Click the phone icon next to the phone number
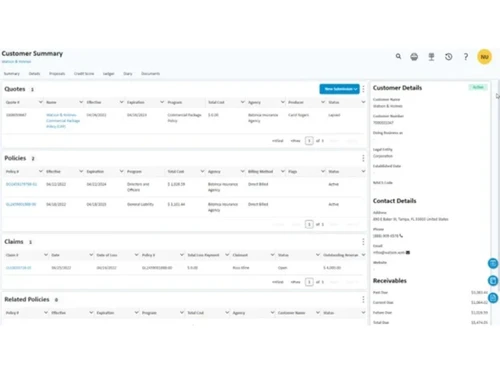This screenshot has height=375, width=500. coord(401,236)
